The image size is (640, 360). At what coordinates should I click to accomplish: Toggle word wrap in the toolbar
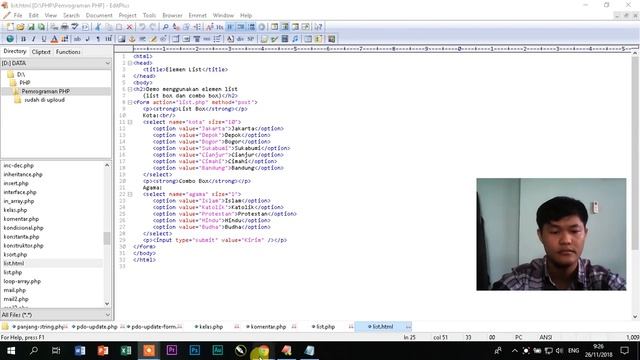230,27
